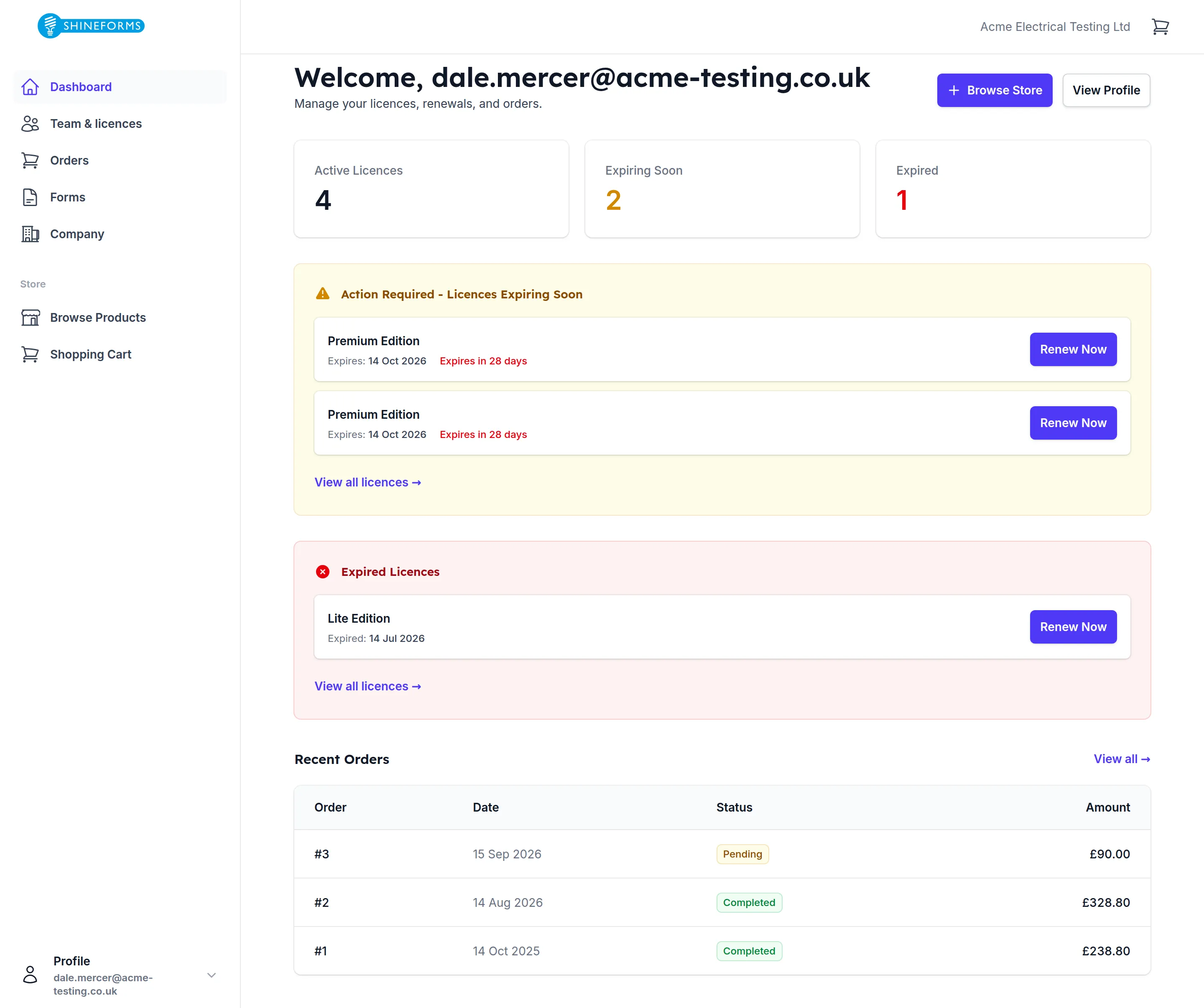Select the Active Licences card
The width and height of the screenshot is (1204, 1008).
tap(431, 188)
